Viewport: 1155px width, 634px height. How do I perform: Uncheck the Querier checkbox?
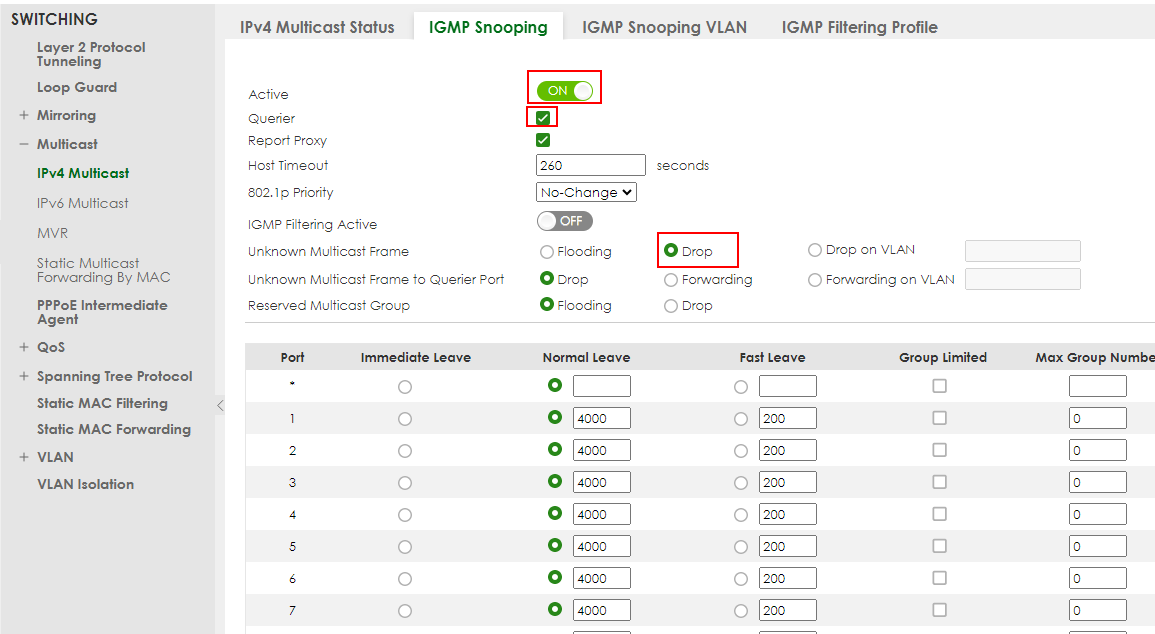[x=542, y=116]
